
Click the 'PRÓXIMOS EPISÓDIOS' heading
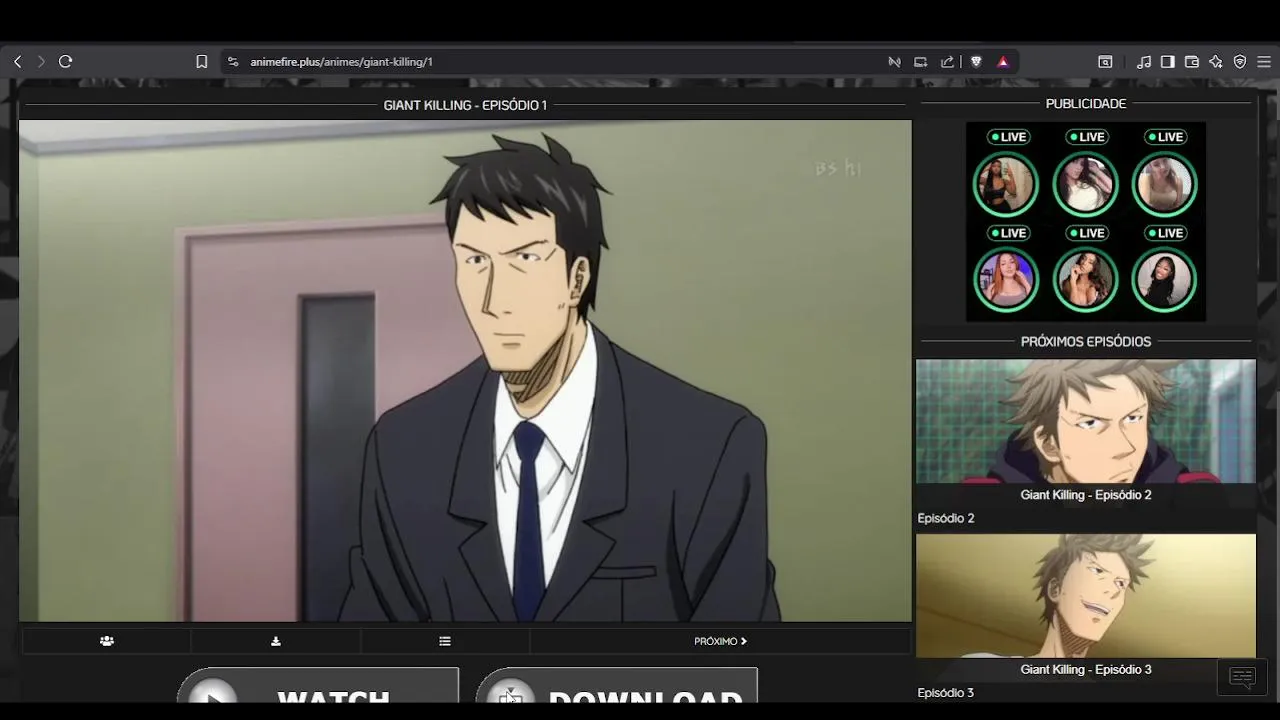1086,342
